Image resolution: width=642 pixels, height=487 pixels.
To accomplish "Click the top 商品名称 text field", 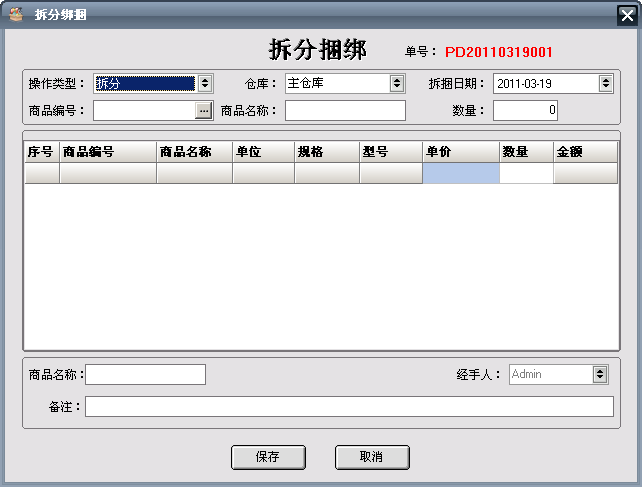I will click(345, 111).
